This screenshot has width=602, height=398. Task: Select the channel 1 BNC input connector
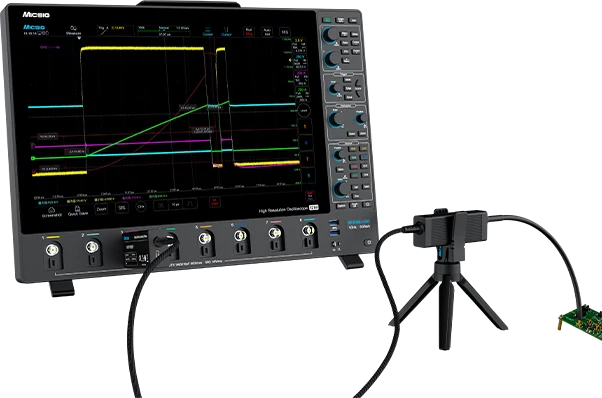pos(52,251)
